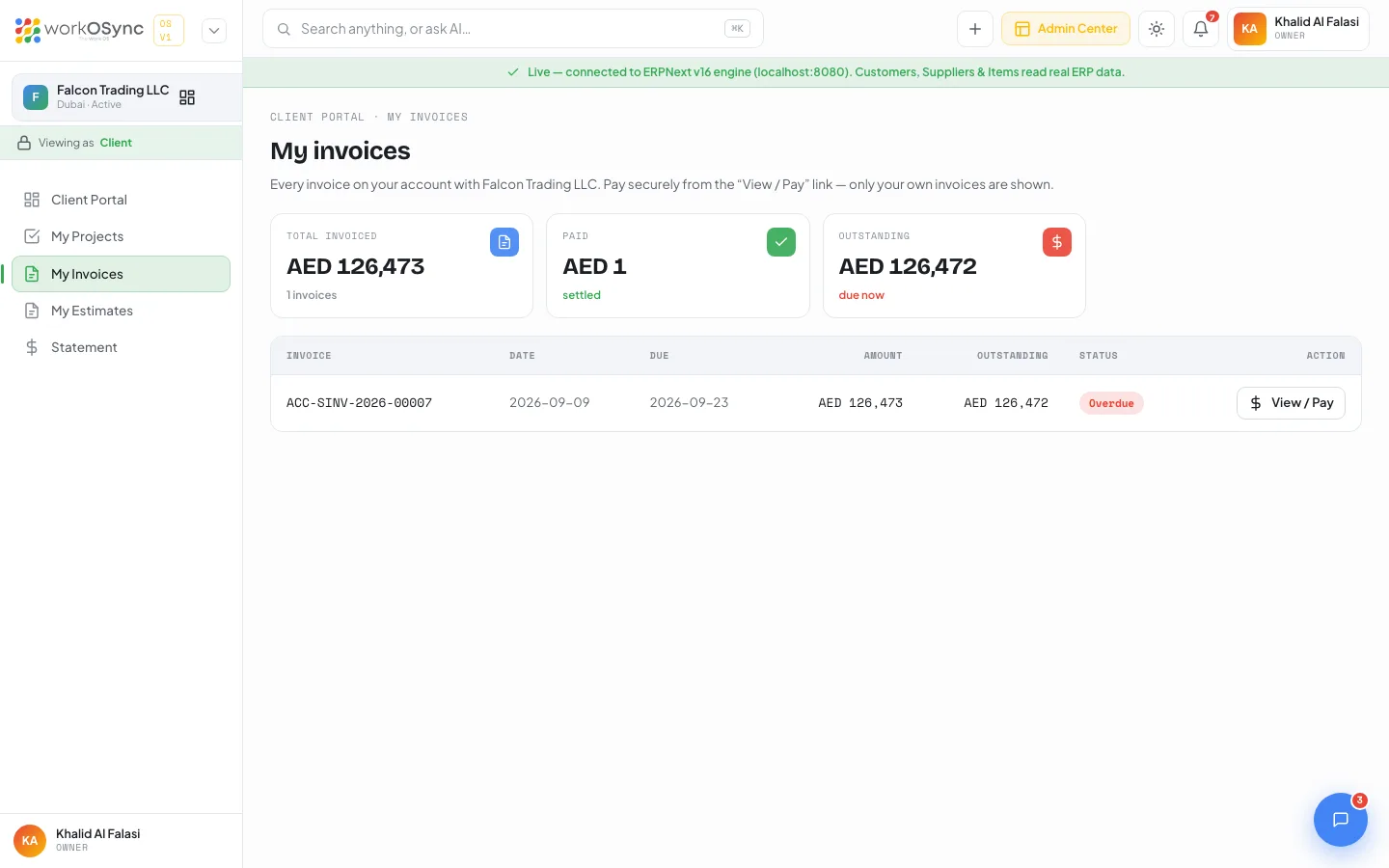
Task: Focus the Search anything or ask AI field
Action: click(513, 29)
